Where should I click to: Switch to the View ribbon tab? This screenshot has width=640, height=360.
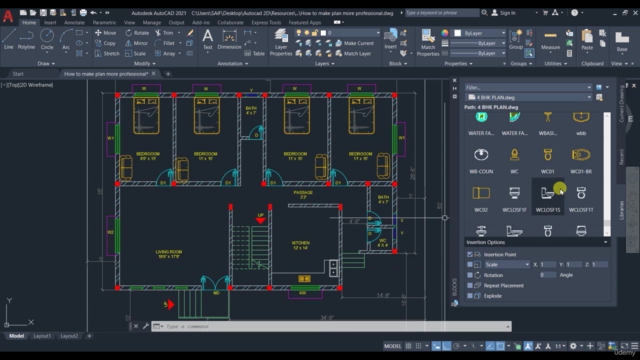[x=129, y=22]
